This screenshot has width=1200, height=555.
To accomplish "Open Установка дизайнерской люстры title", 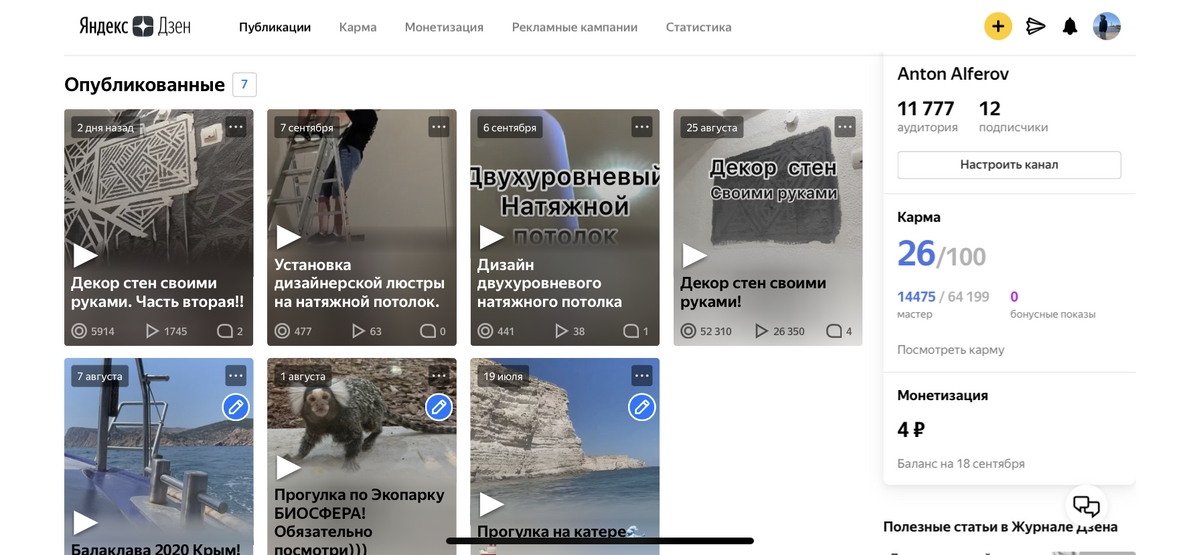I will click(357, 283).
